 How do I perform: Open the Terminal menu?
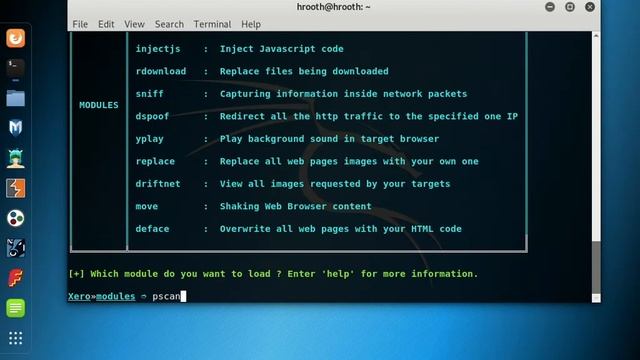click(212, 24)
